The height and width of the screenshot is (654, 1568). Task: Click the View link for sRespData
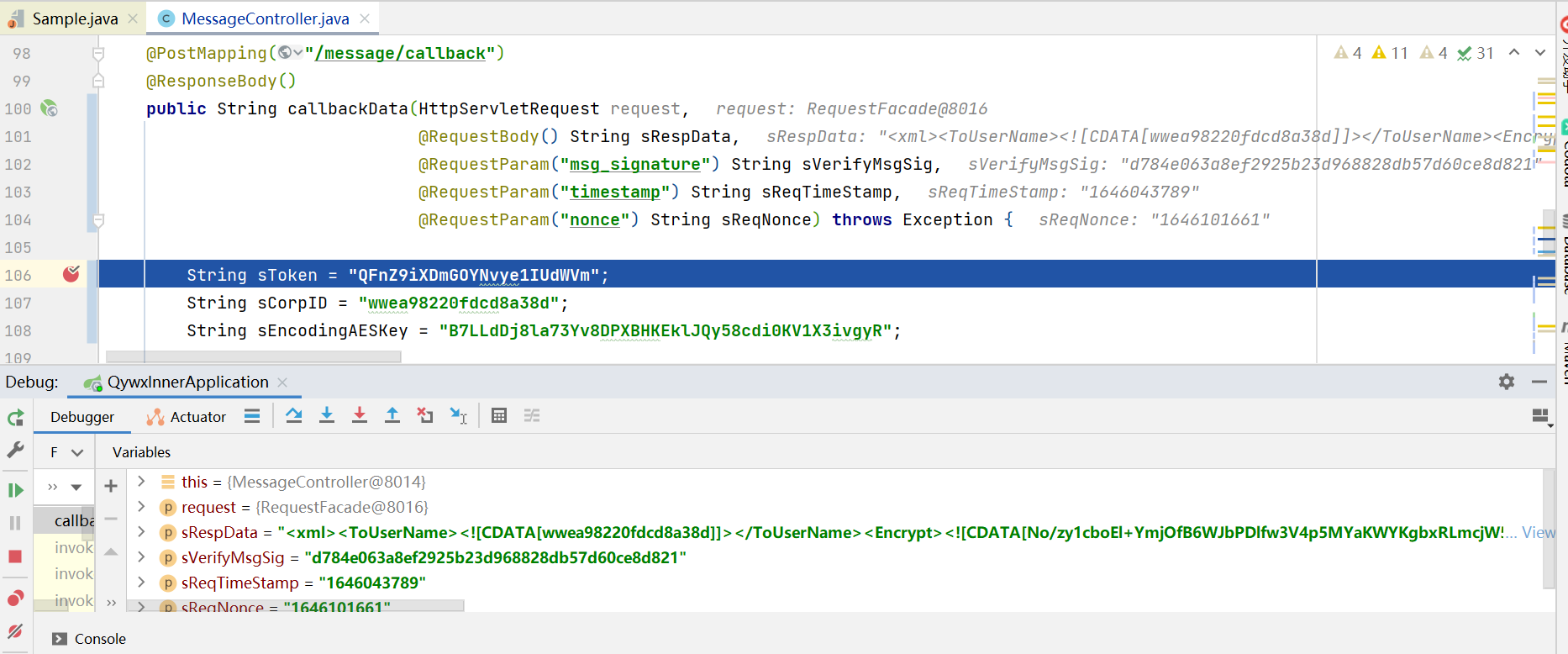coord(1539,532)
